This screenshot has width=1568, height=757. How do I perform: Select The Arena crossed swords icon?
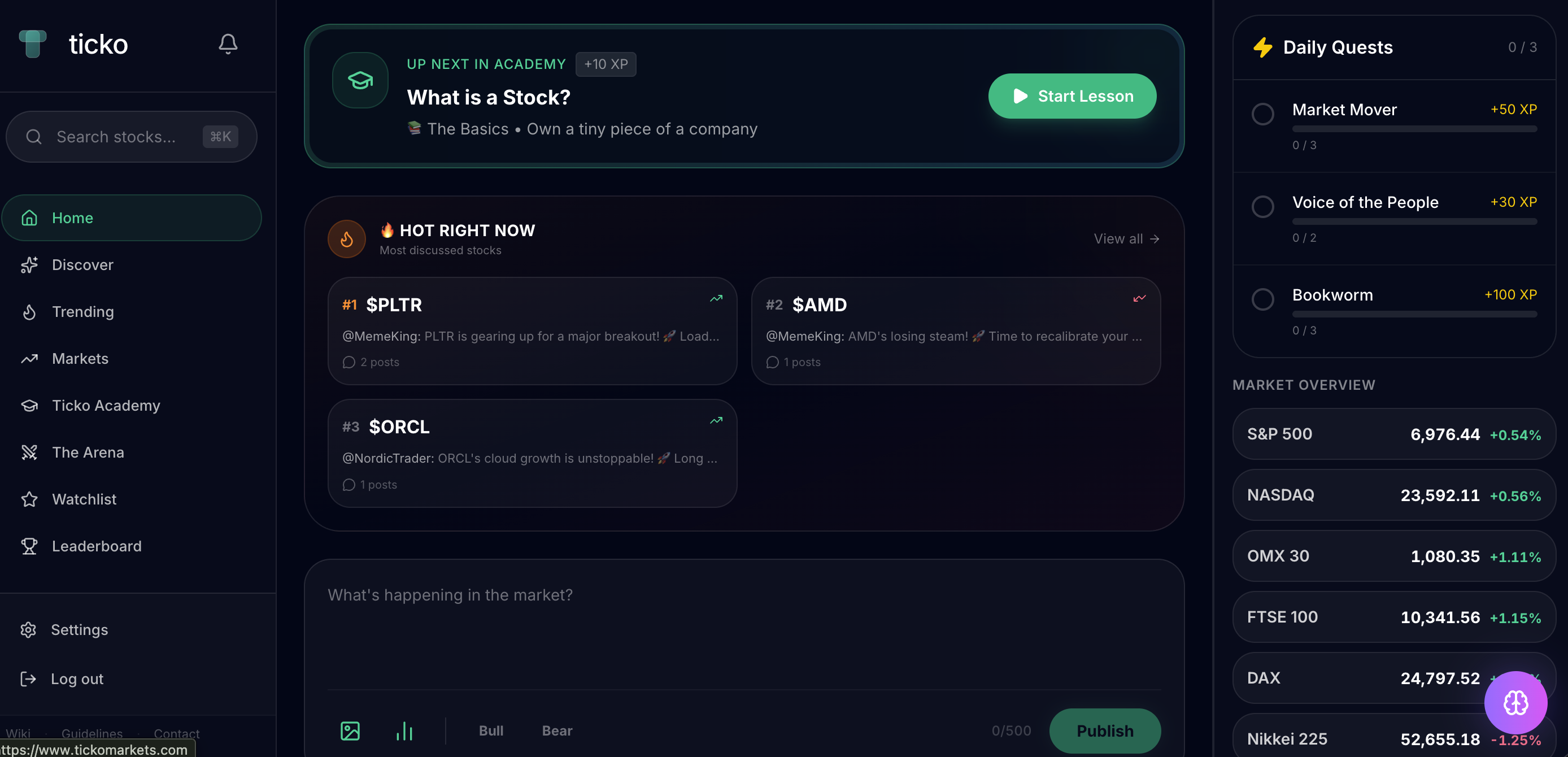[x=29, y=453]
